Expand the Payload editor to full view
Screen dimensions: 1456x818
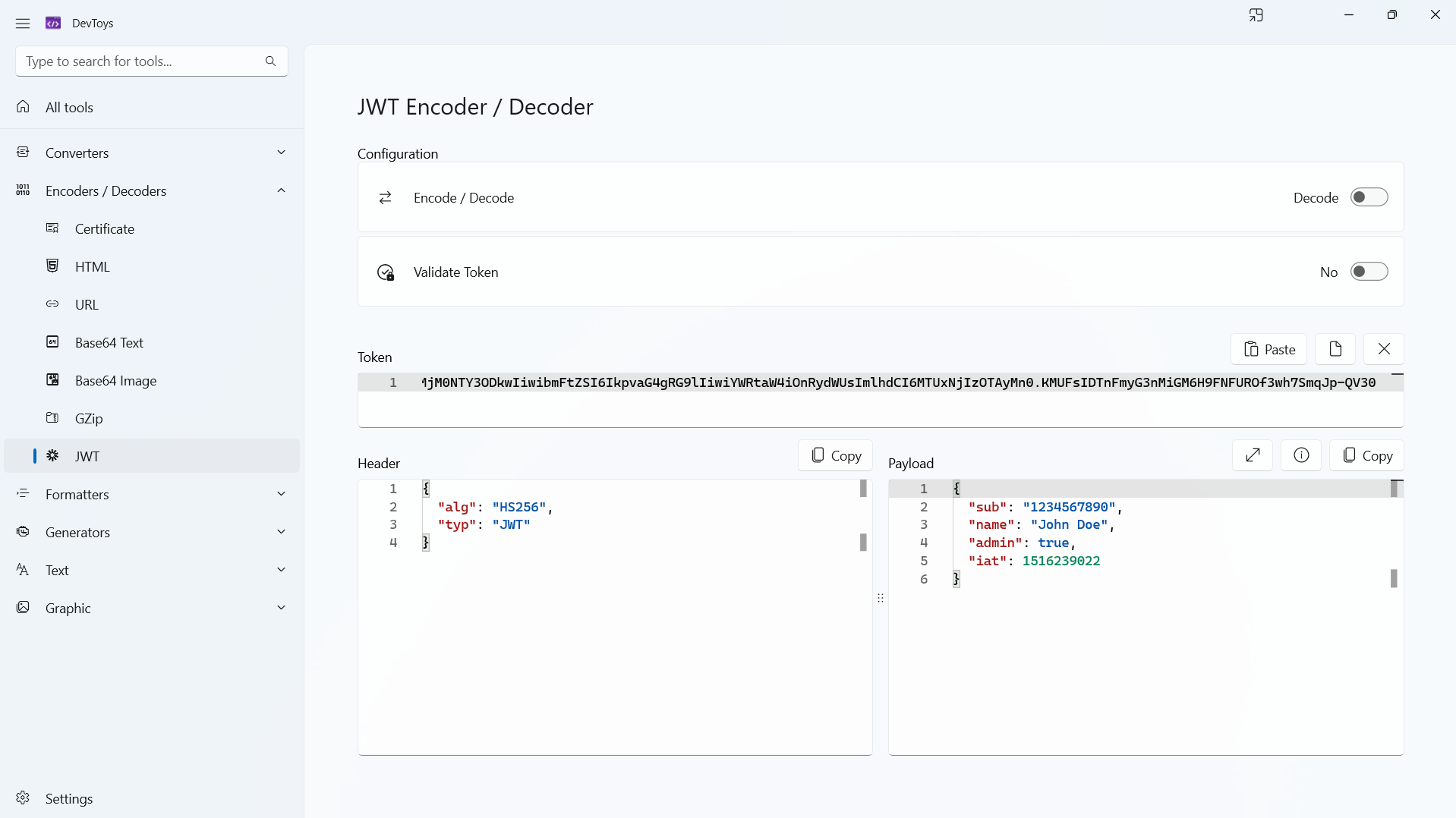[x=1253, y=455]
